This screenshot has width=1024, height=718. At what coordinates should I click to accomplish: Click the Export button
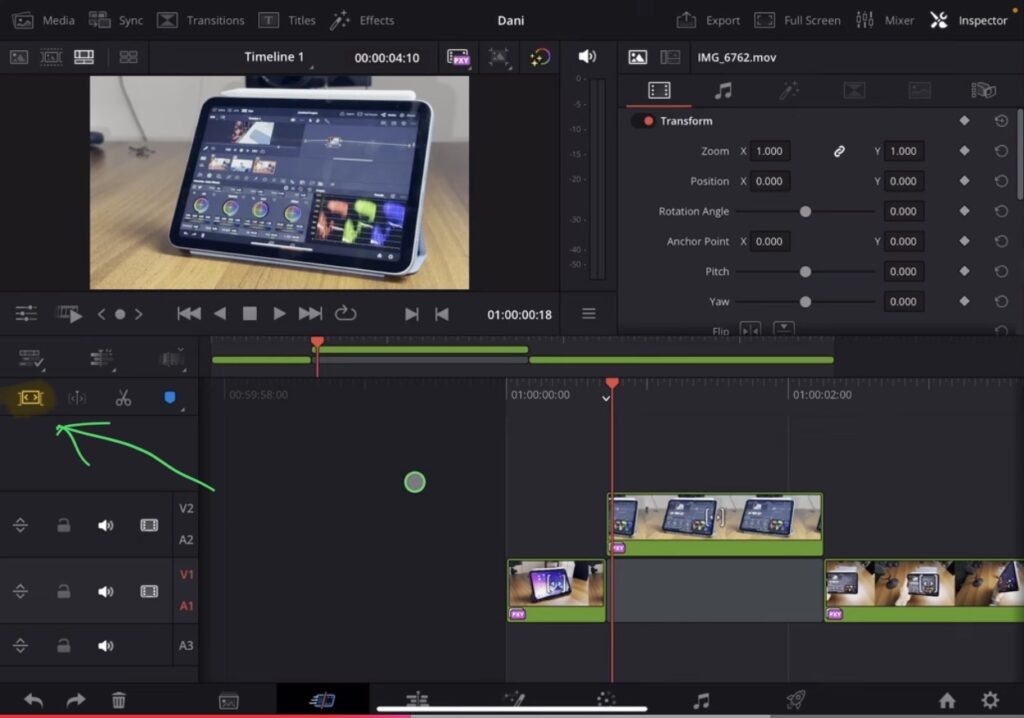pyautogui.click(x=710, y=20)
